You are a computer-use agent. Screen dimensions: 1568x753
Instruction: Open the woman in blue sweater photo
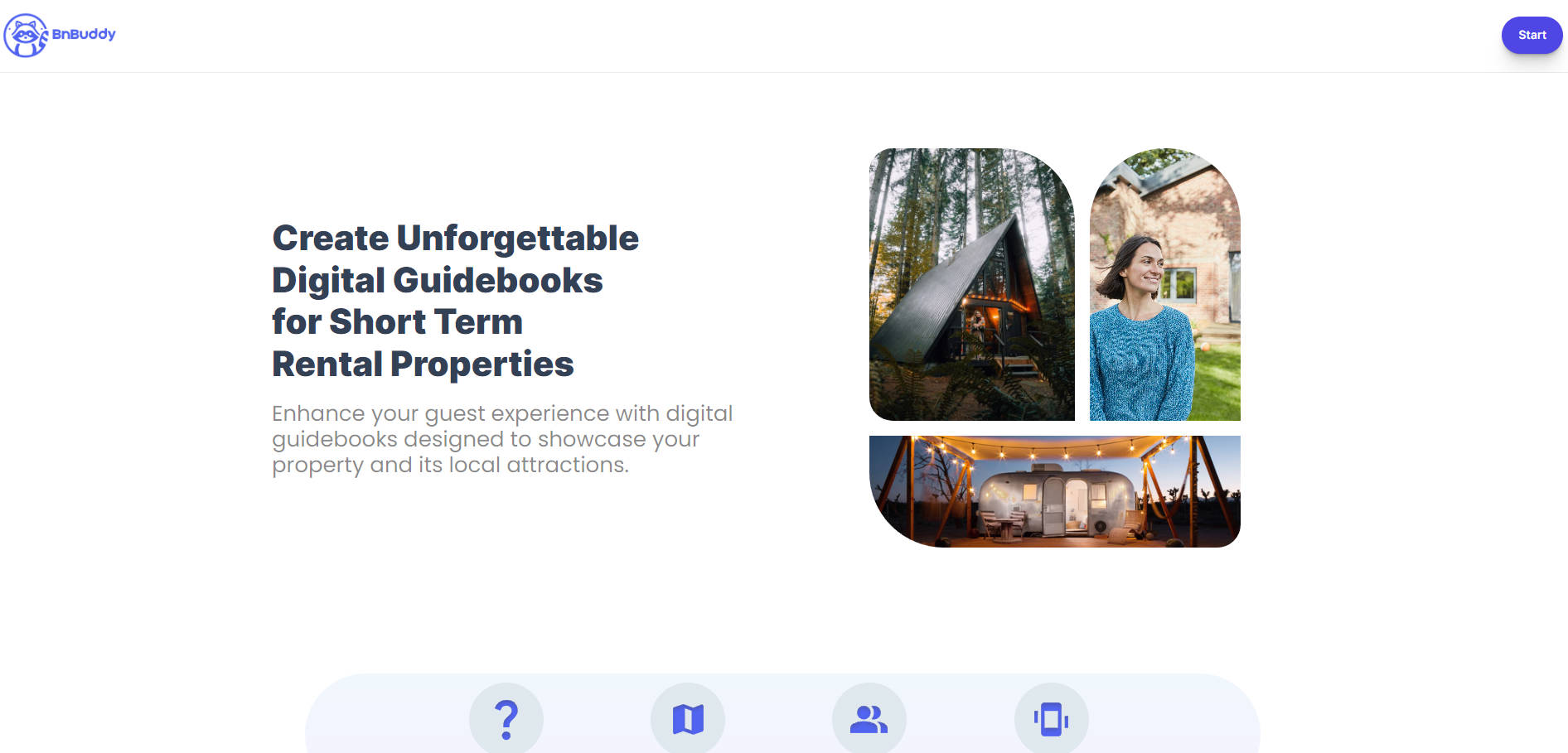1164,284
